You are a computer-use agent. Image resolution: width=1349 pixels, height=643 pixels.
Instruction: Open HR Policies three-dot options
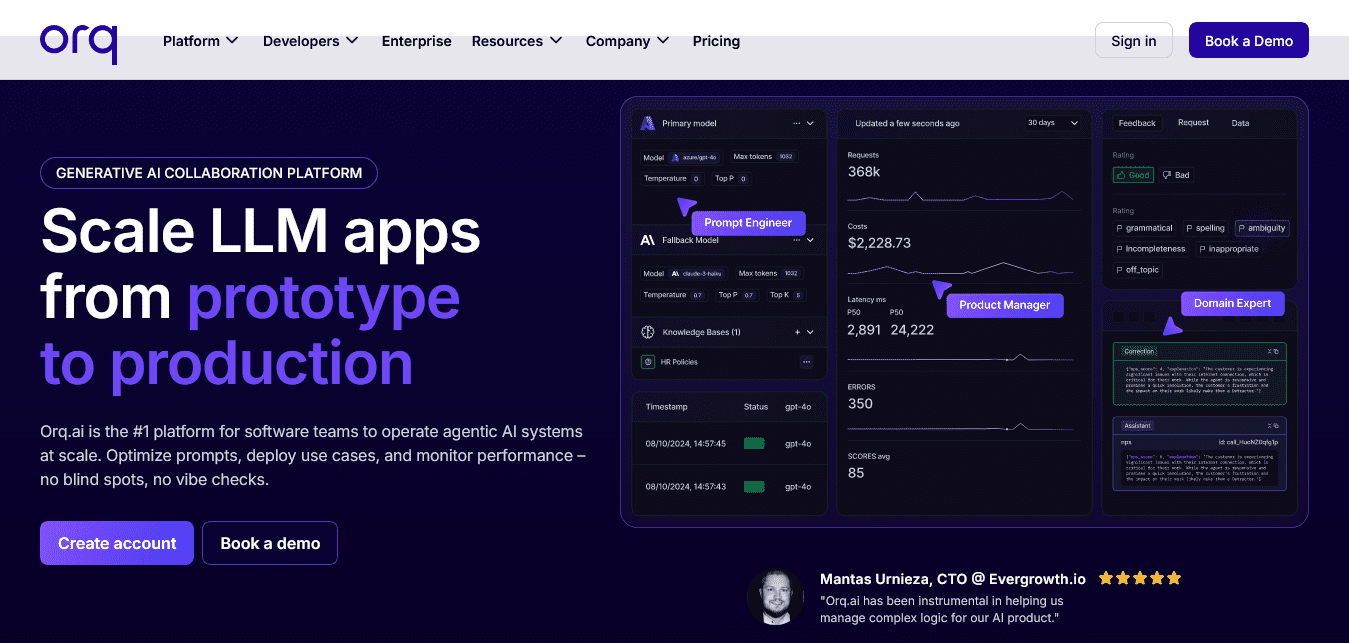click(x=806, y=362)
